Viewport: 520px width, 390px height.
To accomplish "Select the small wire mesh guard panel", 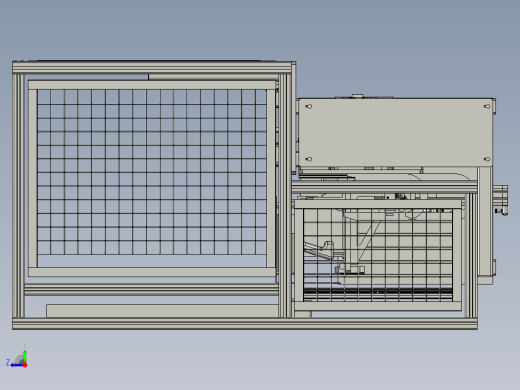I will [x=378, y=255].
